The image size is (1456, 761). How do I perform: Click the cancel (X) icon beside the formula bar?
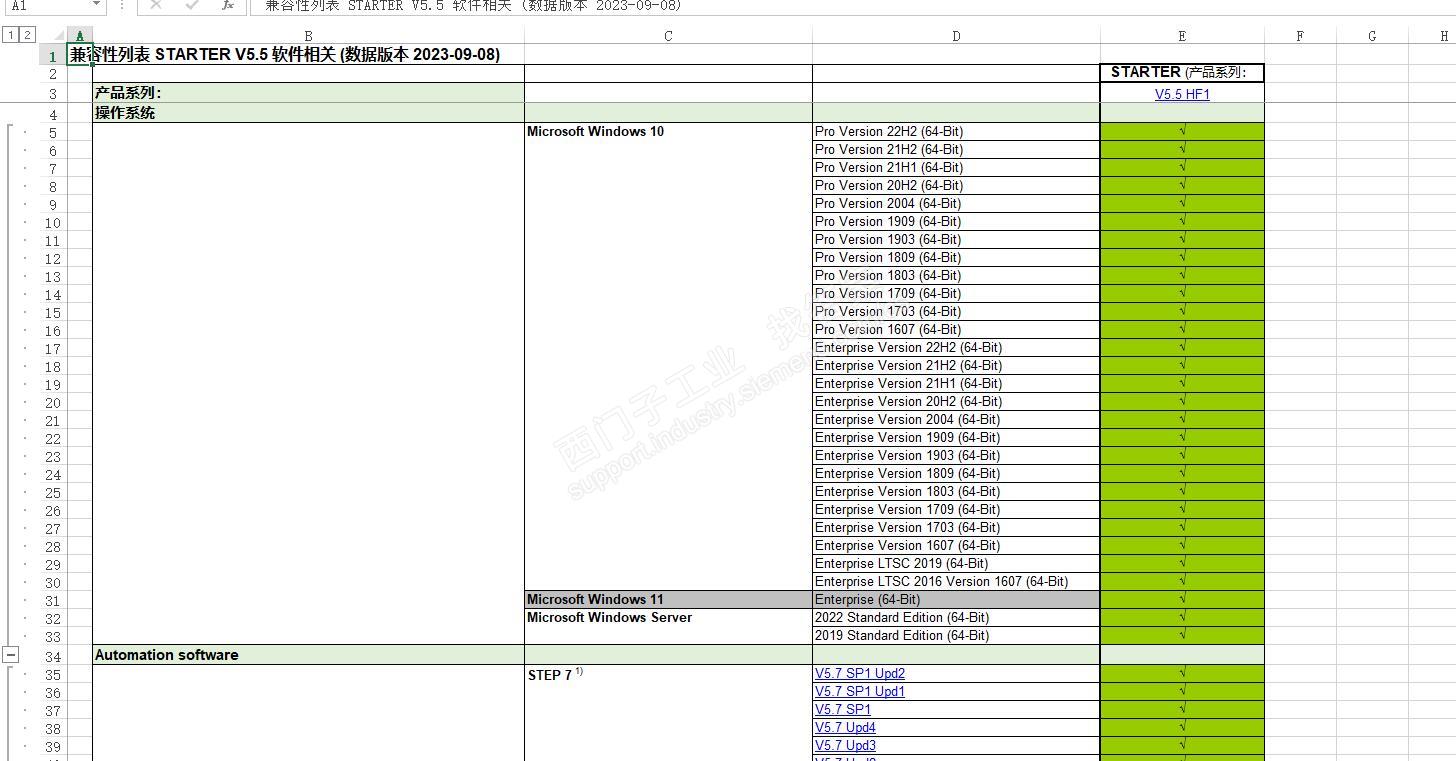click(x=156, y=5)
